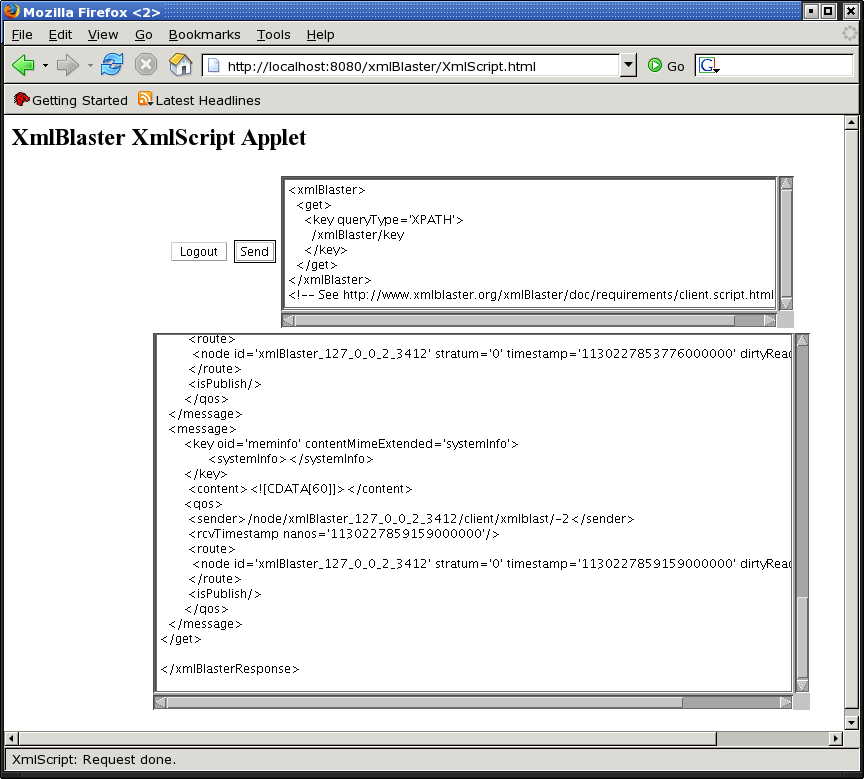Open the Tools menu
This screenshot has width=864, height=779.
273,35
